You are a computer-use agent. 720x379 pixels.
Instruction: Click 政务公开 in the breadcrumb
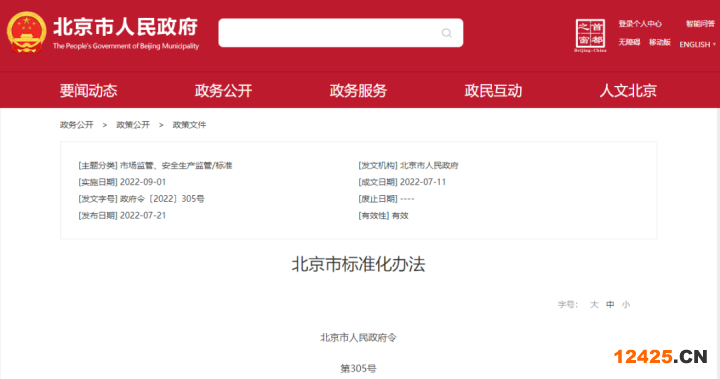click(77, 125)
